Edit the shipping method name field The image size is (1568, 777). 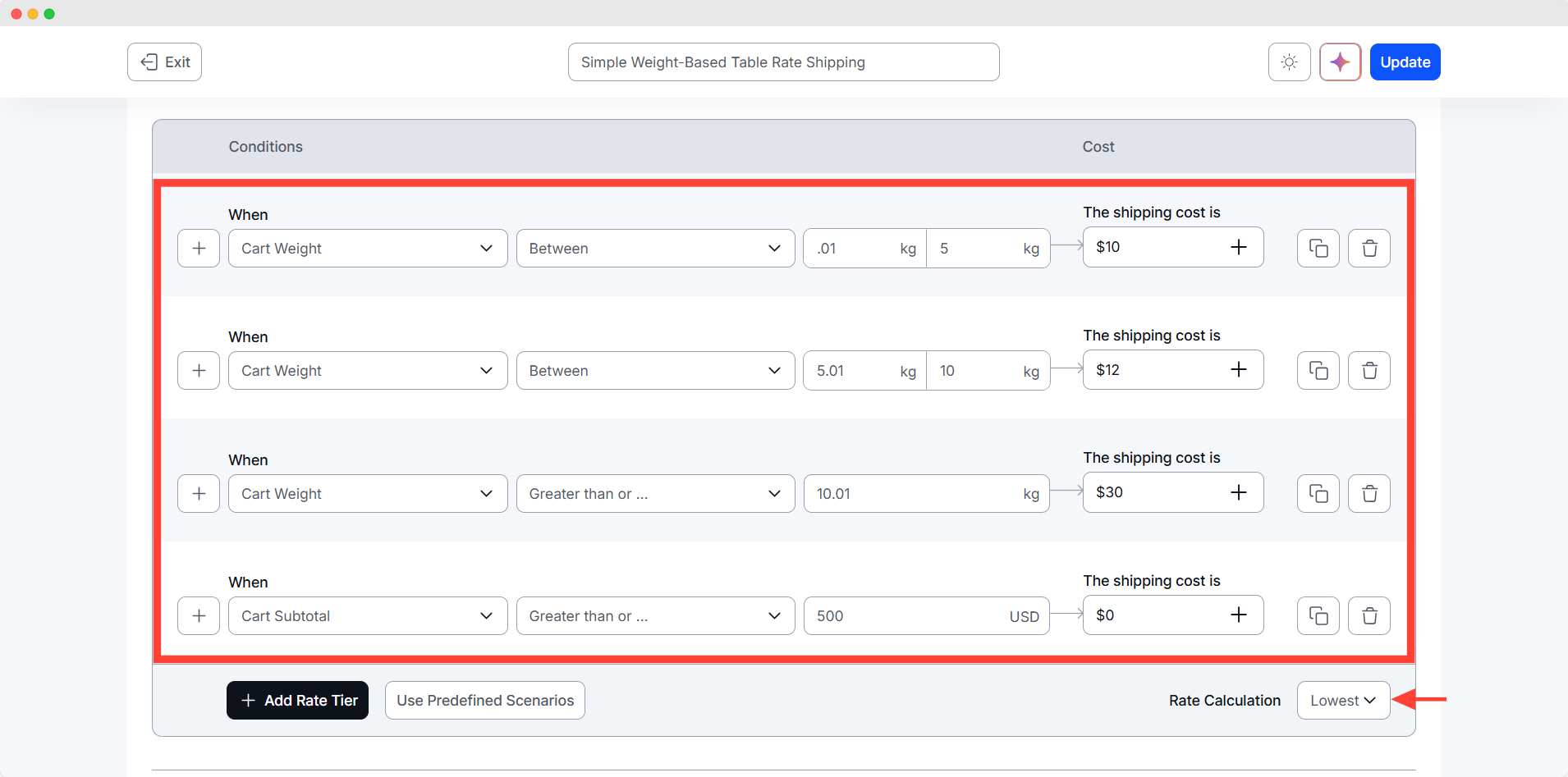tap(782, 62)
